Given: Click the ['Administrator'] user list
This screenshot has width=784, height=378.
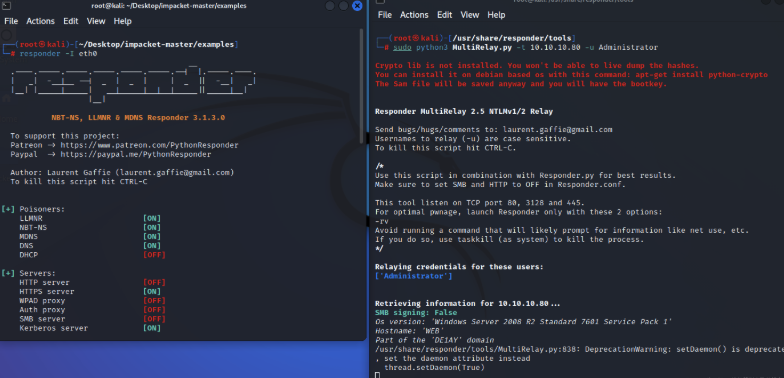Looking at the screenshot, I should (414, 276).
